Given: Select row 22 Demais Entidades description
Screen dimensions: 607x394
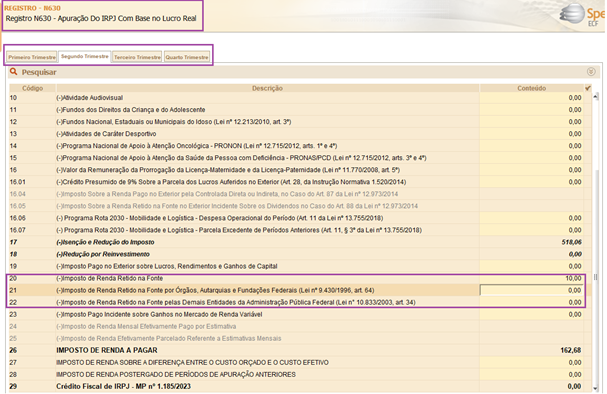Looking at the screenshot, I should click(x=236, y=302).
